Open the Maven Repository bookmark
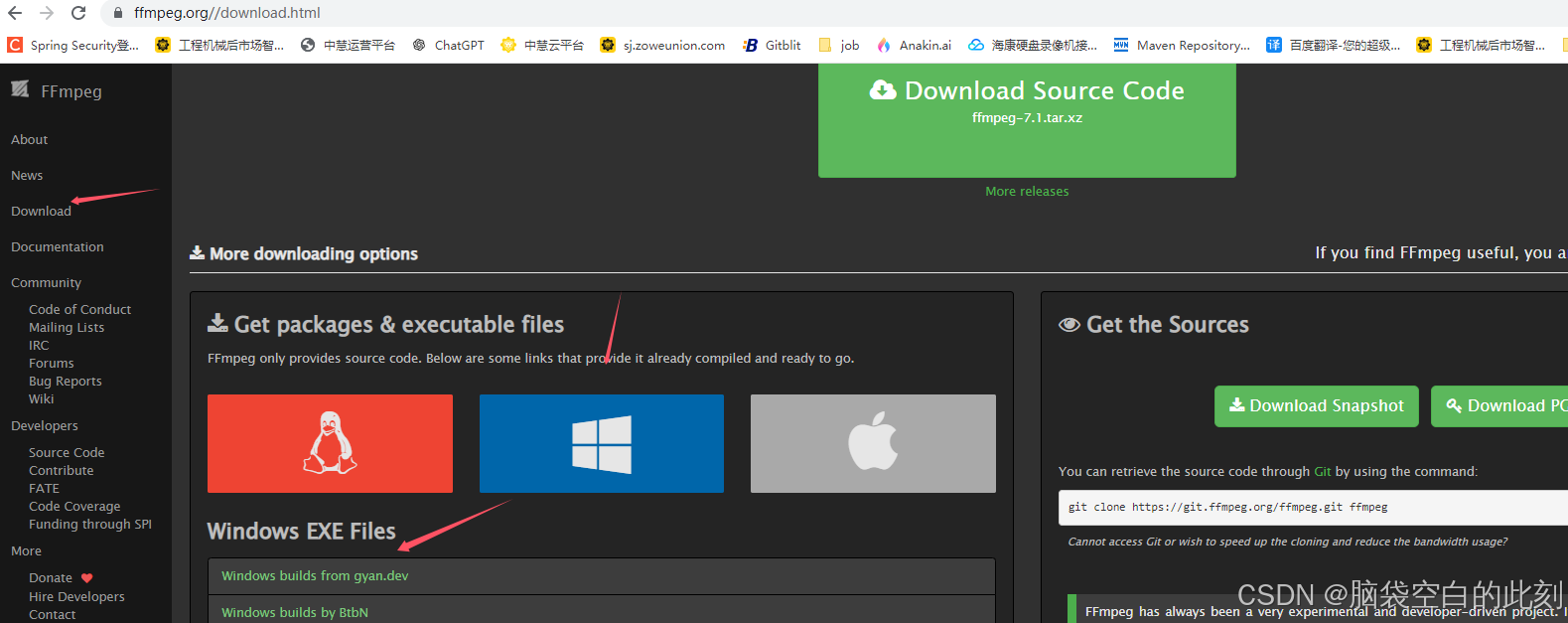 tap(1182, 45)
